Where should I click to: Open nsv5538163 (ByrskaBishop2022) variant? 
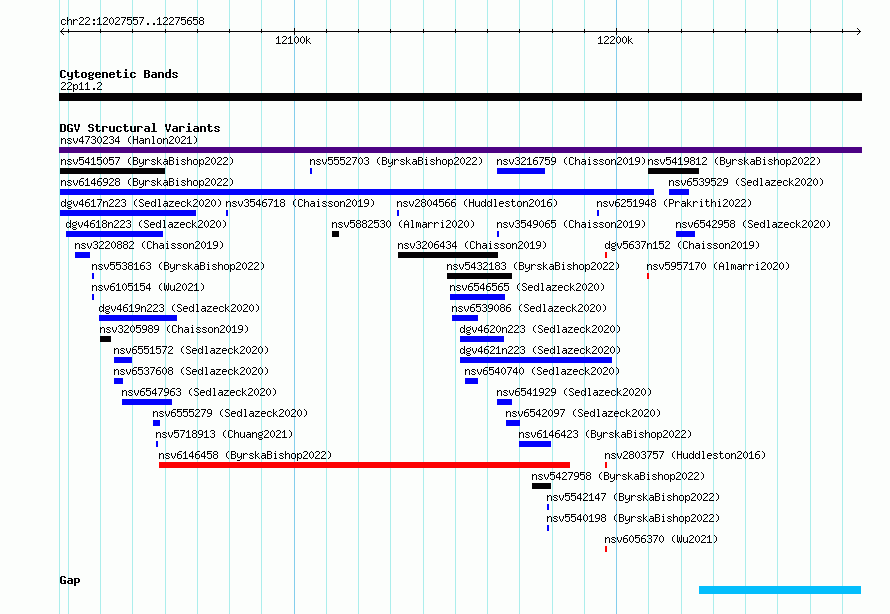tap(178, 266)
